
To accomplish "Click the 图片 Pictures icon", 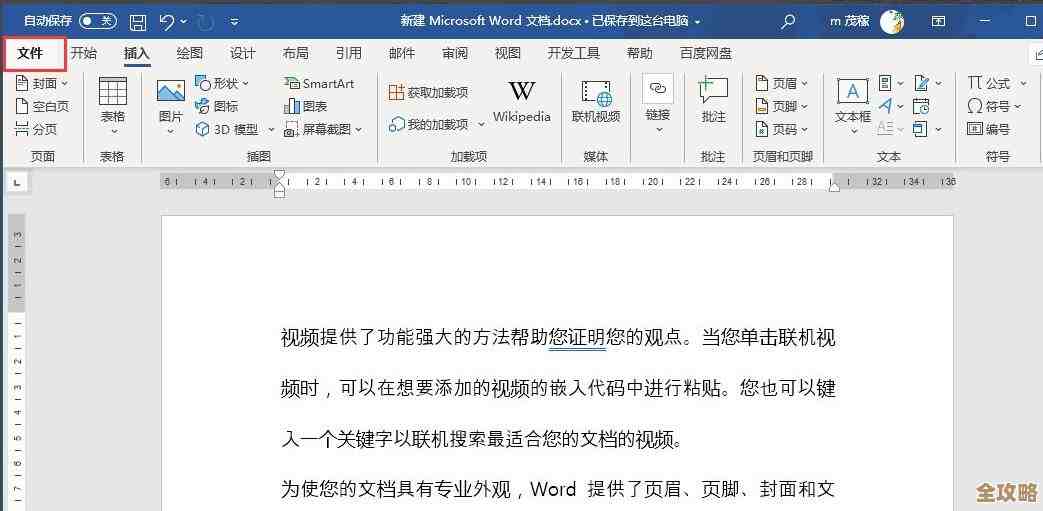I will [x=171, y=91].
